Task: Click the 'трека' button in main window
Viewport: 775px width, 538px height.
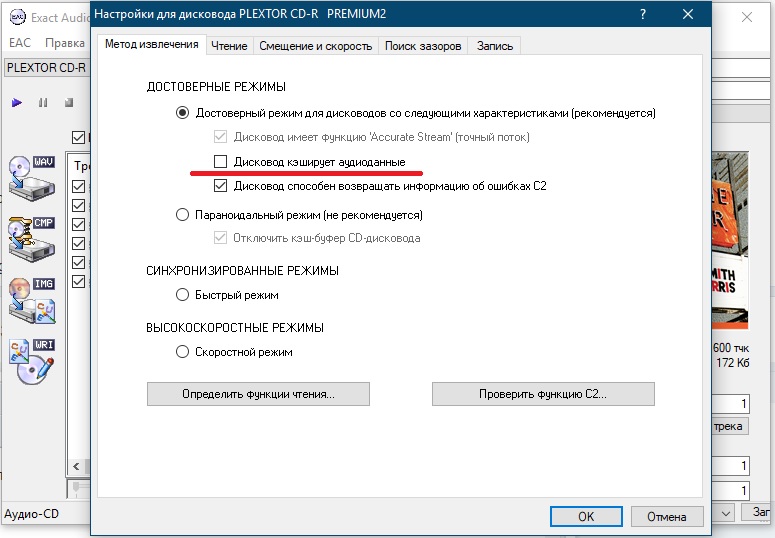Action: [730, 426]
